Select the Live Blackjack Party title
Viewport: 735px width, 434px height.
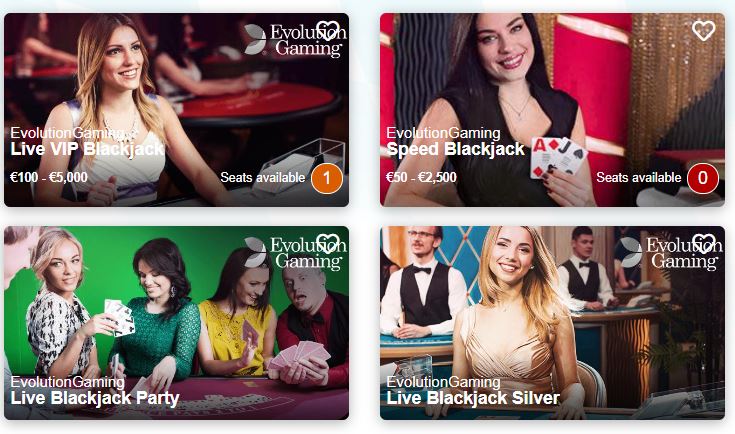click(x=95, y=398)
